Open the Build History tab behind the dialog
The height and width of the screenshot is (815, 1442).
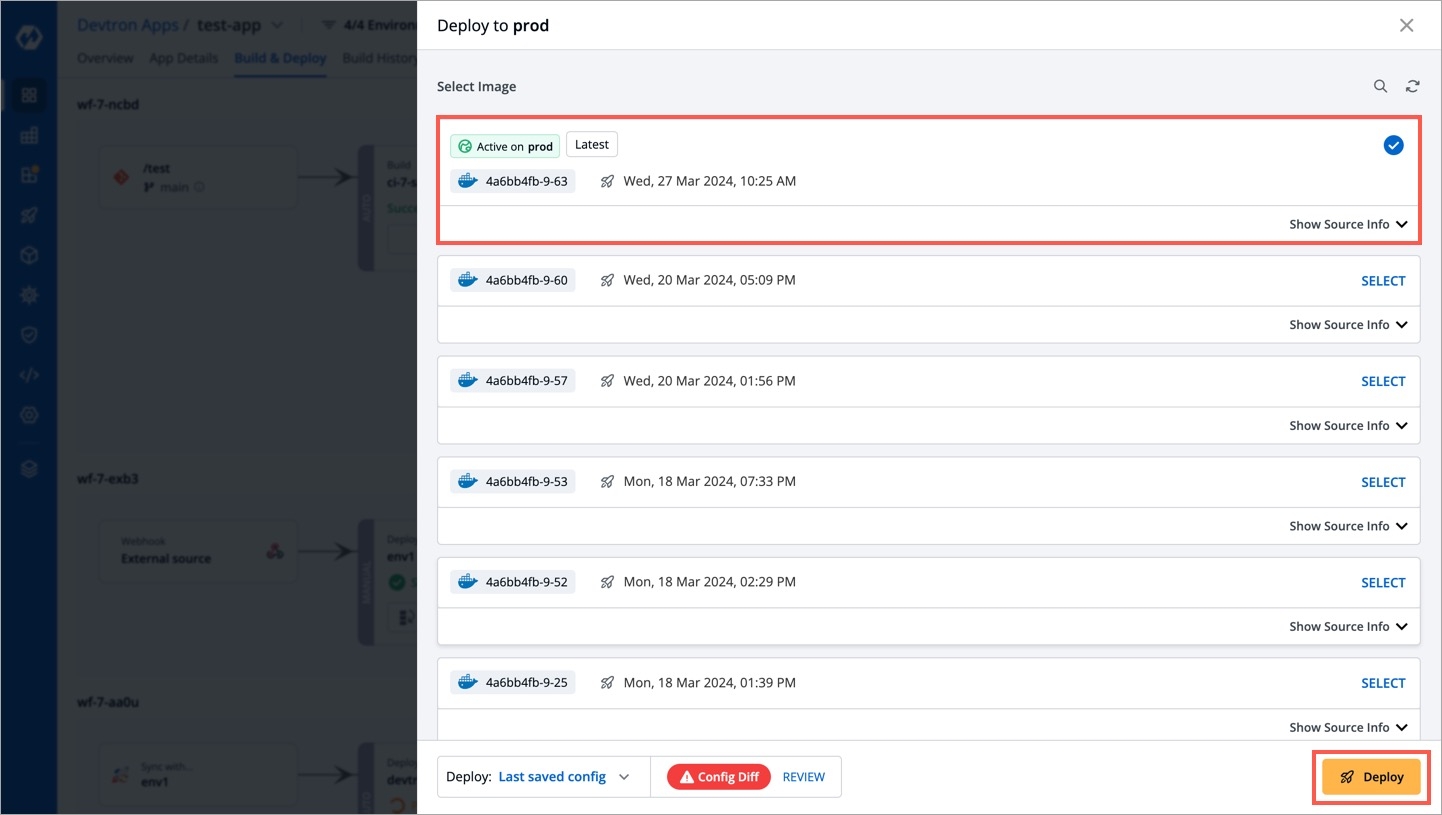(379, 58)
